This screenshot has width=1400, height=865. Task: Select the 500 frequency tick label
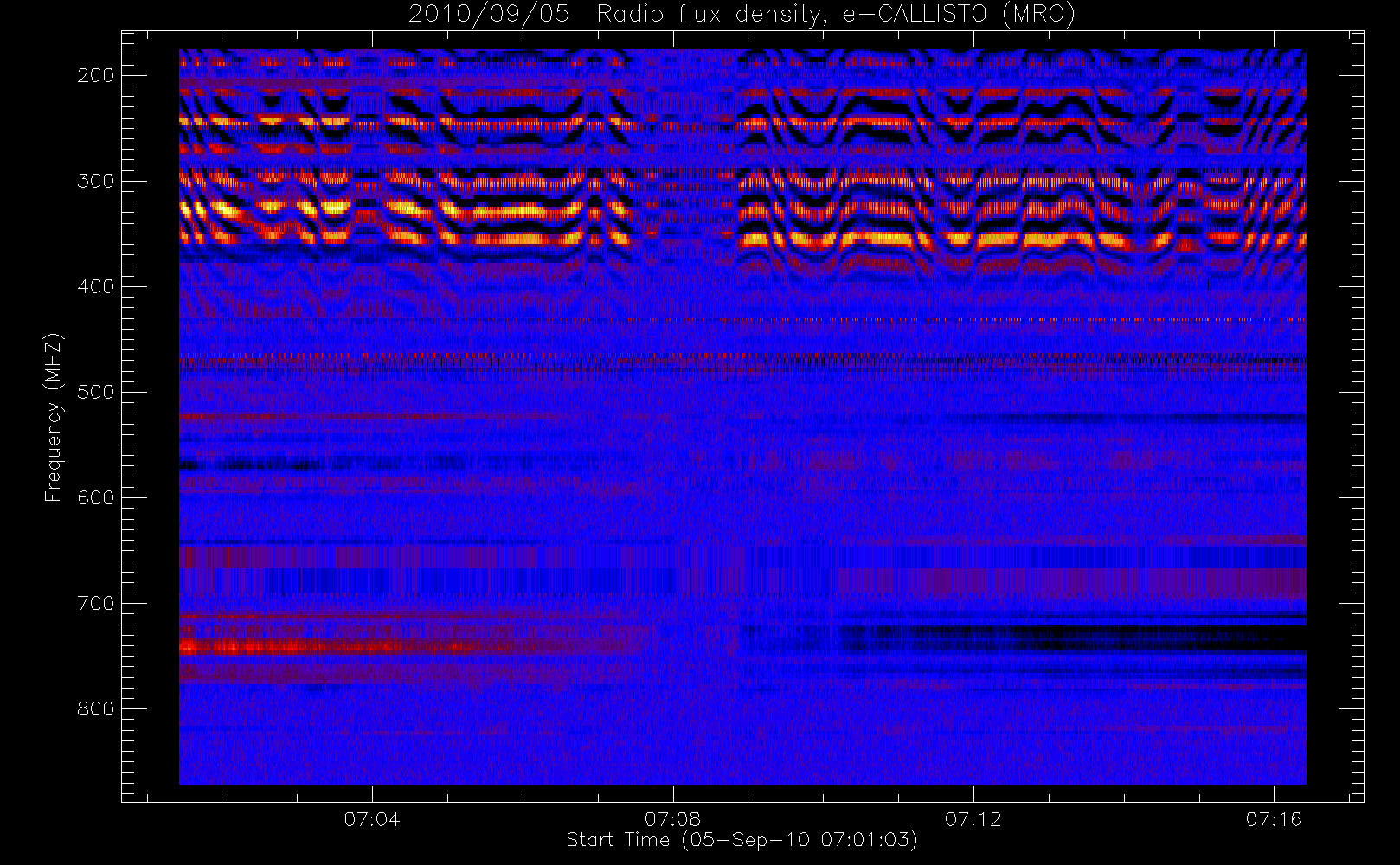tap(96, 392)
